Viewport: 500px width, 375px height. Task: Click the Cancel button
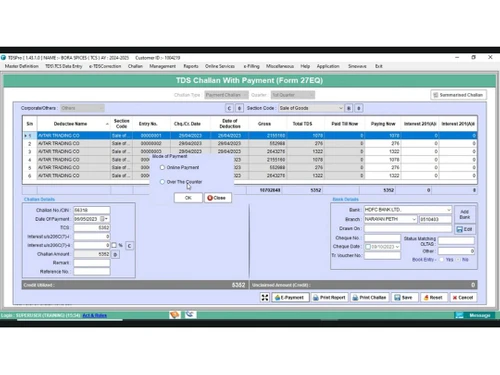[463, 297]
